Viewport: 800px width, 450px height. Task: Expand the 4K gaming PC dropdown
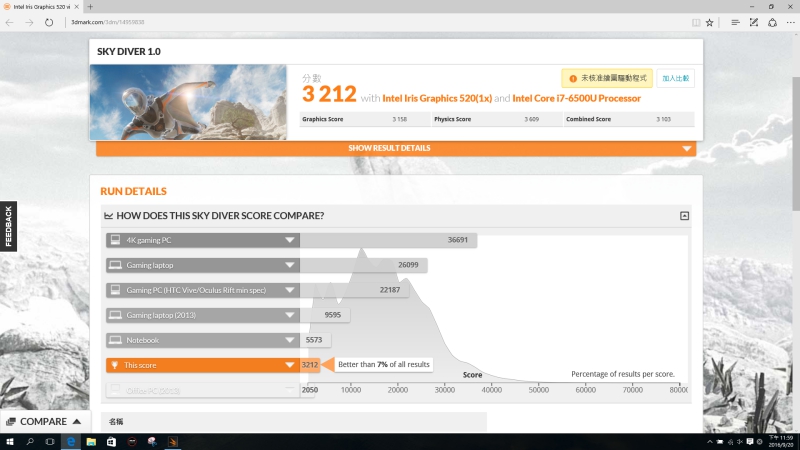click(x=289, y=240)
